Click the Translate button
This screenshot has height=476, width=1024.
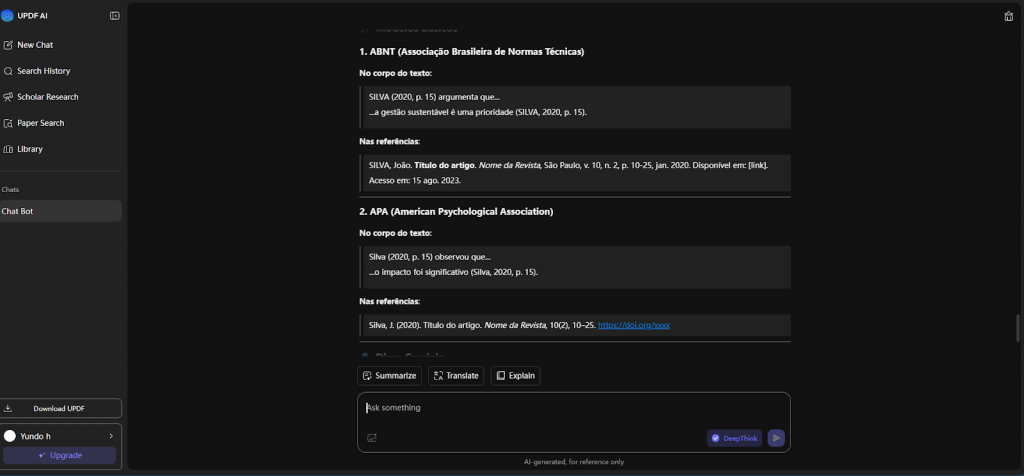click(x=456, y=376)
